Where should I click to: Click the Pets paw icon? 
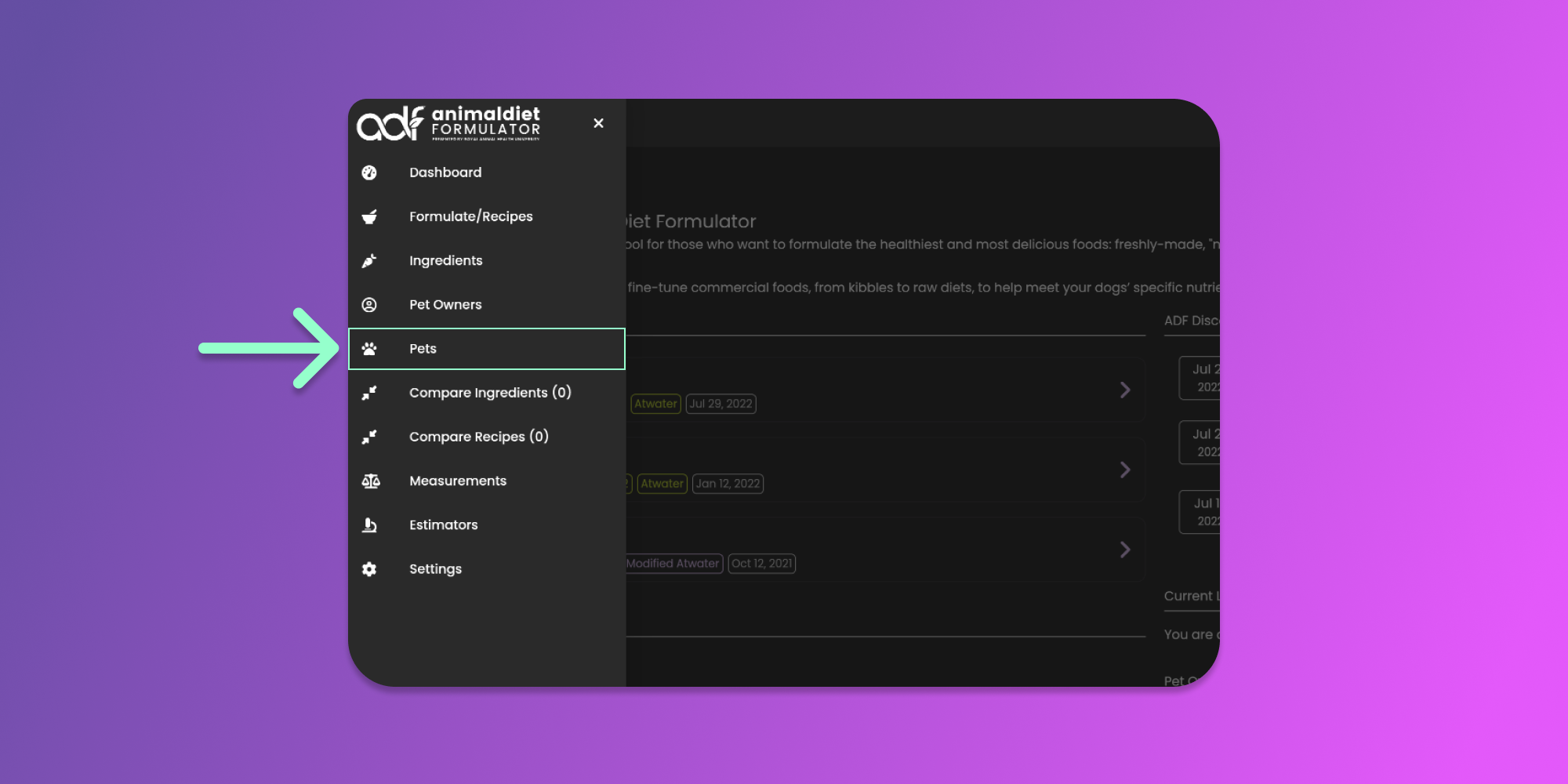pos(369,349)
